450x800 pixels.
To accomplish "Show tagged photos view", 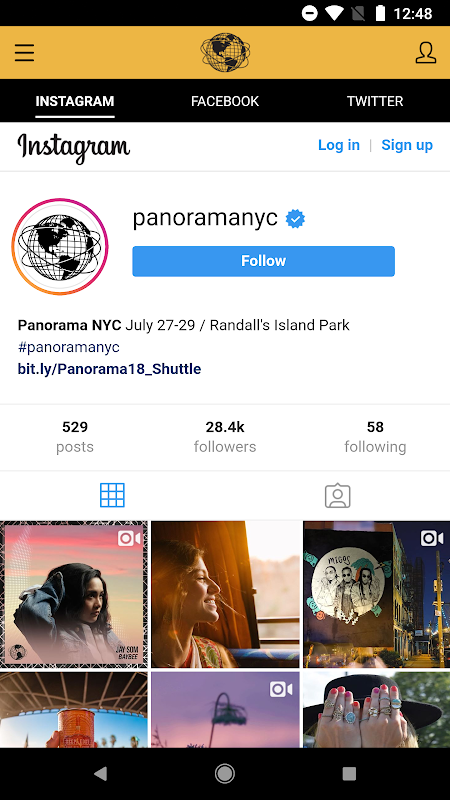I will pos(337,495).
